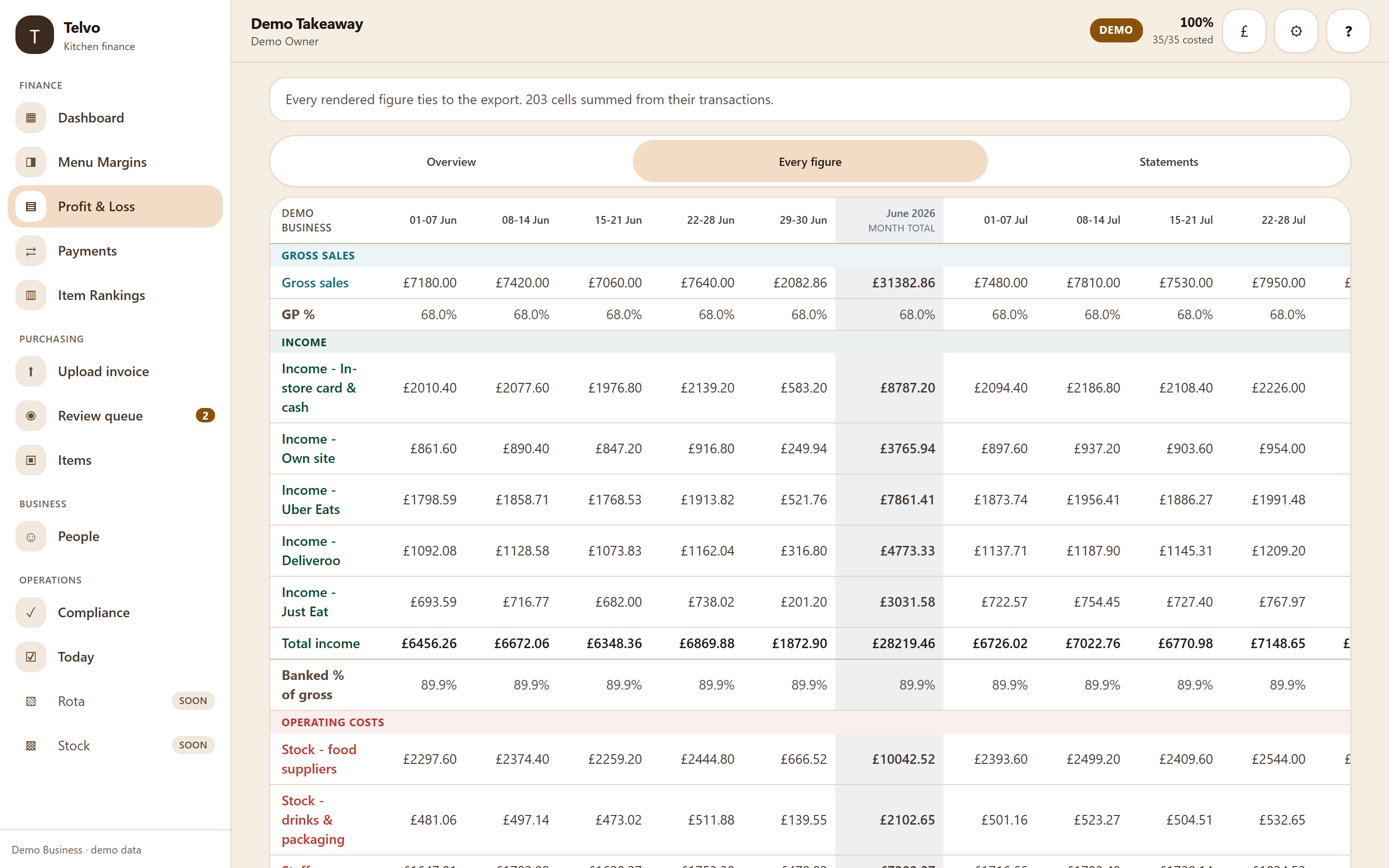Screen dimensions: 1389x868
Task: Click the 'Gross sales' row label
Action: (314, 283)
